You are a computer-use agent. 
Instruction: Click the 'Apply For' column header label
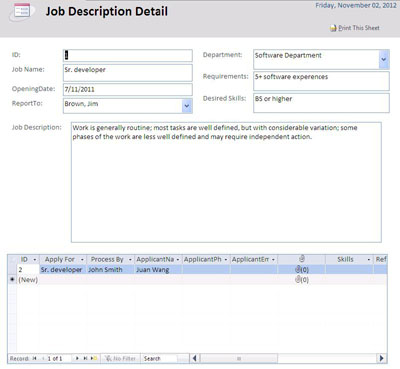tap(60, 259)
